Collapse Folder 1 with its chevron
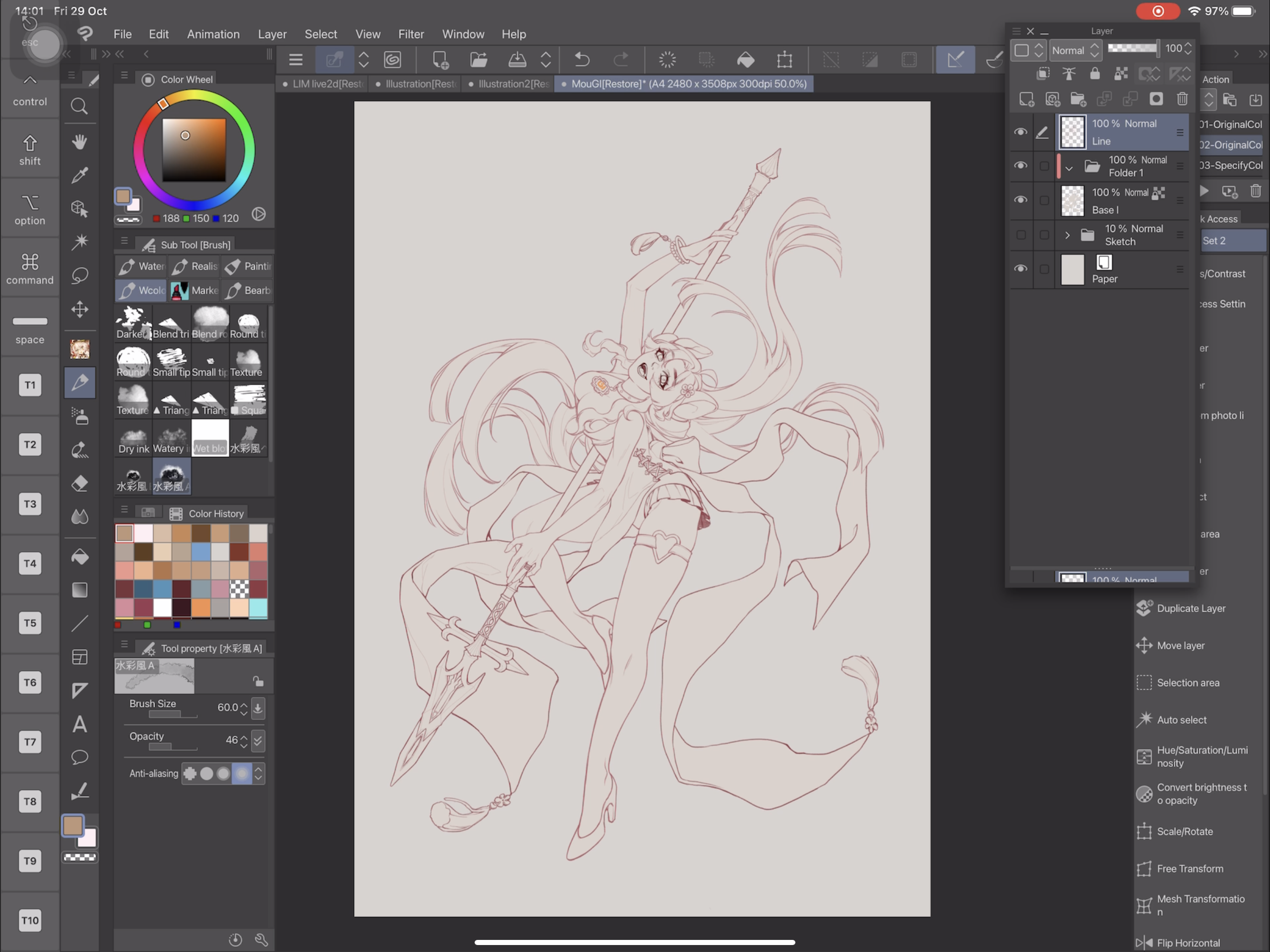 (x=1068, y=168)
